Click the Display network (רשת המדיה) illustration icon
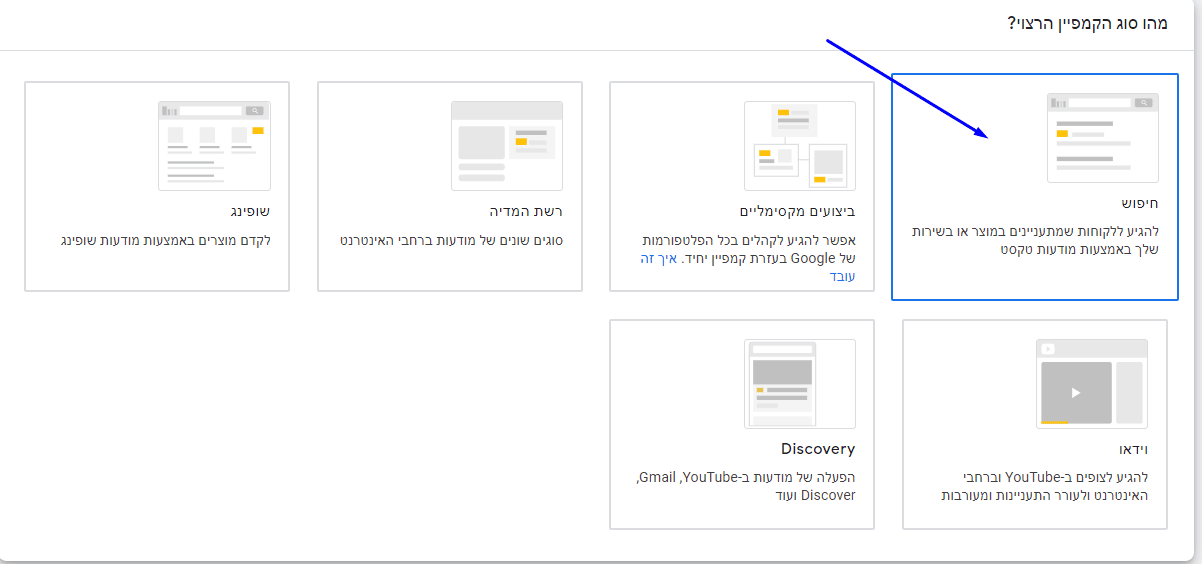This screenshot has height=564, width=1202. pyautogui.click(x=507, y=146)
